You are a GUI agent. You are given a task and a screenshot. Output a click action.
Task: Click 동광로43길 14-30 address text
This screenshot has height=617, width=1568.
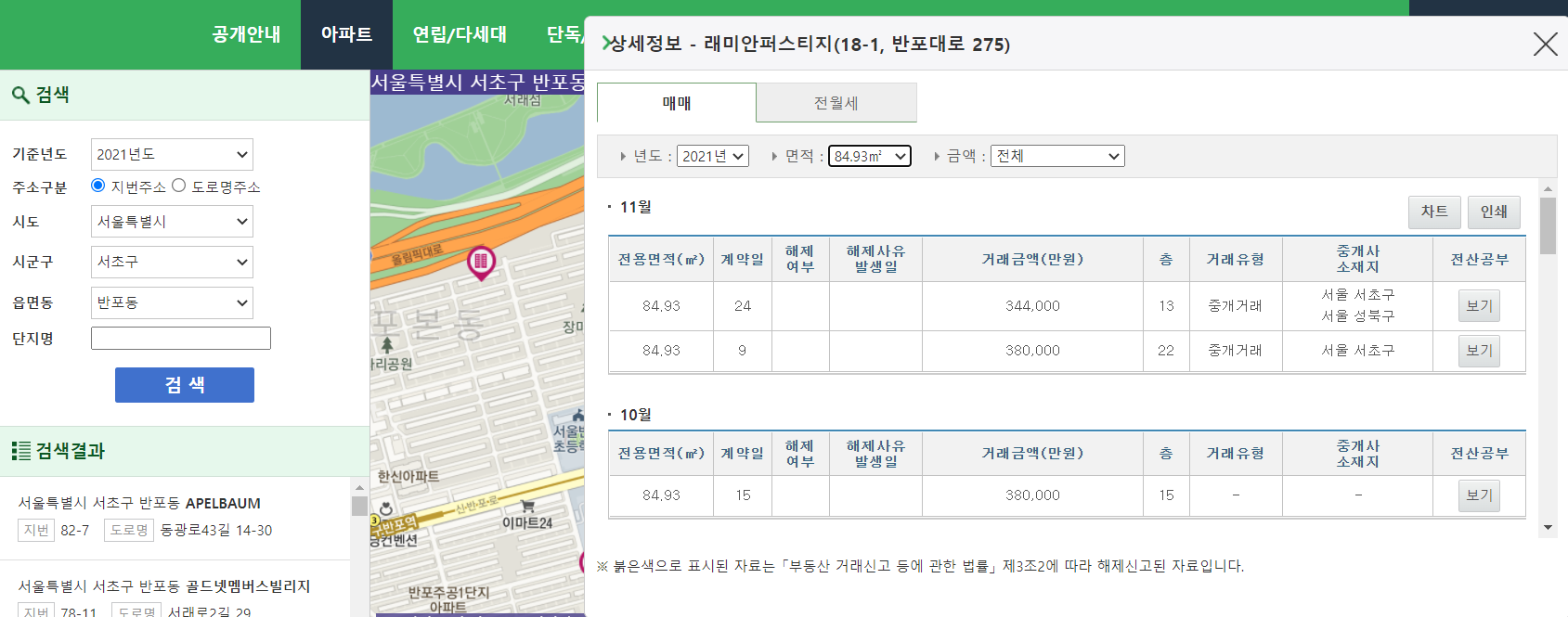pos(216,530)
